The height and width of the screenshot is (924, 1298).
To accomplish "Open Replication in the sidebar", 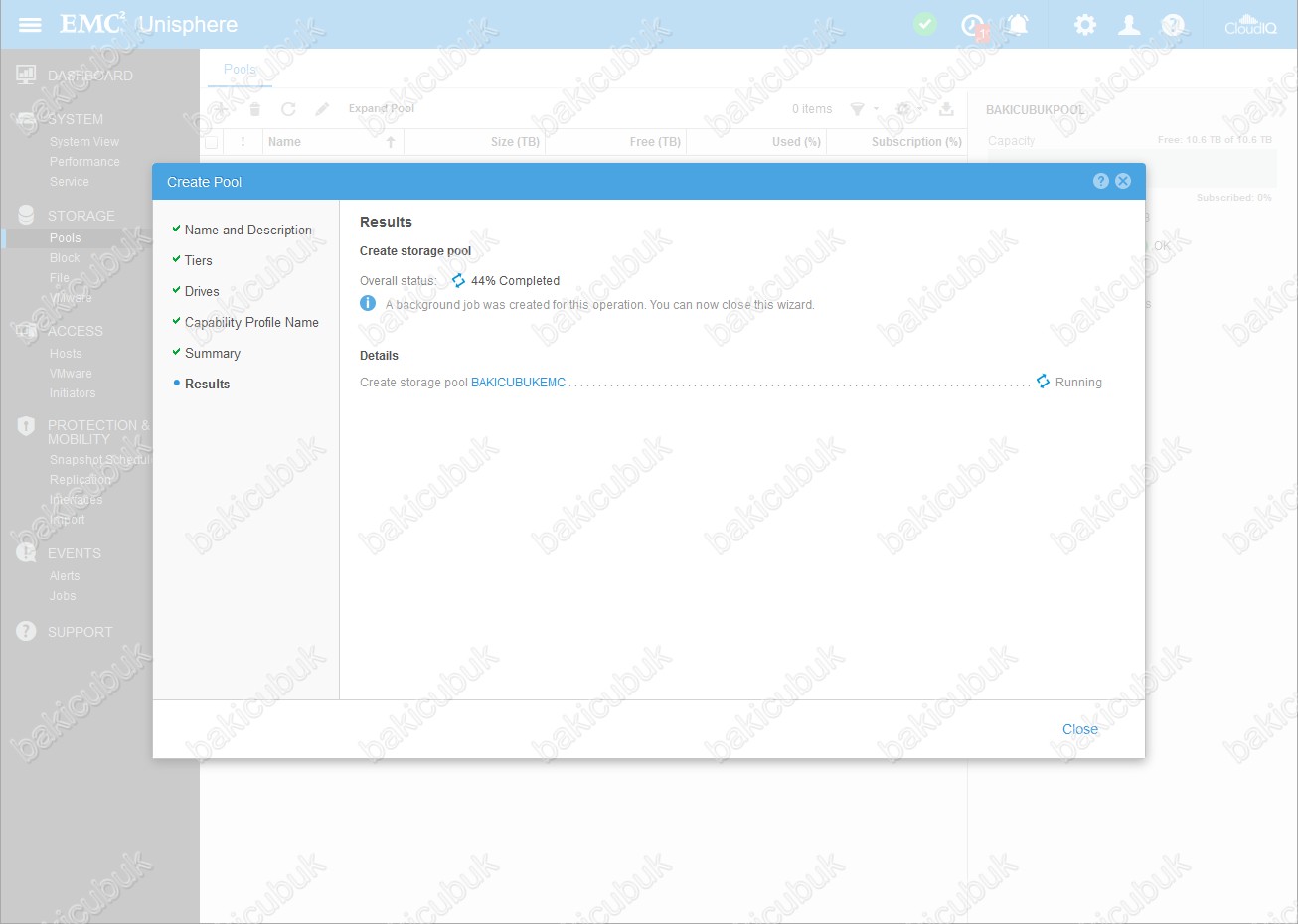I will (81, 480).
